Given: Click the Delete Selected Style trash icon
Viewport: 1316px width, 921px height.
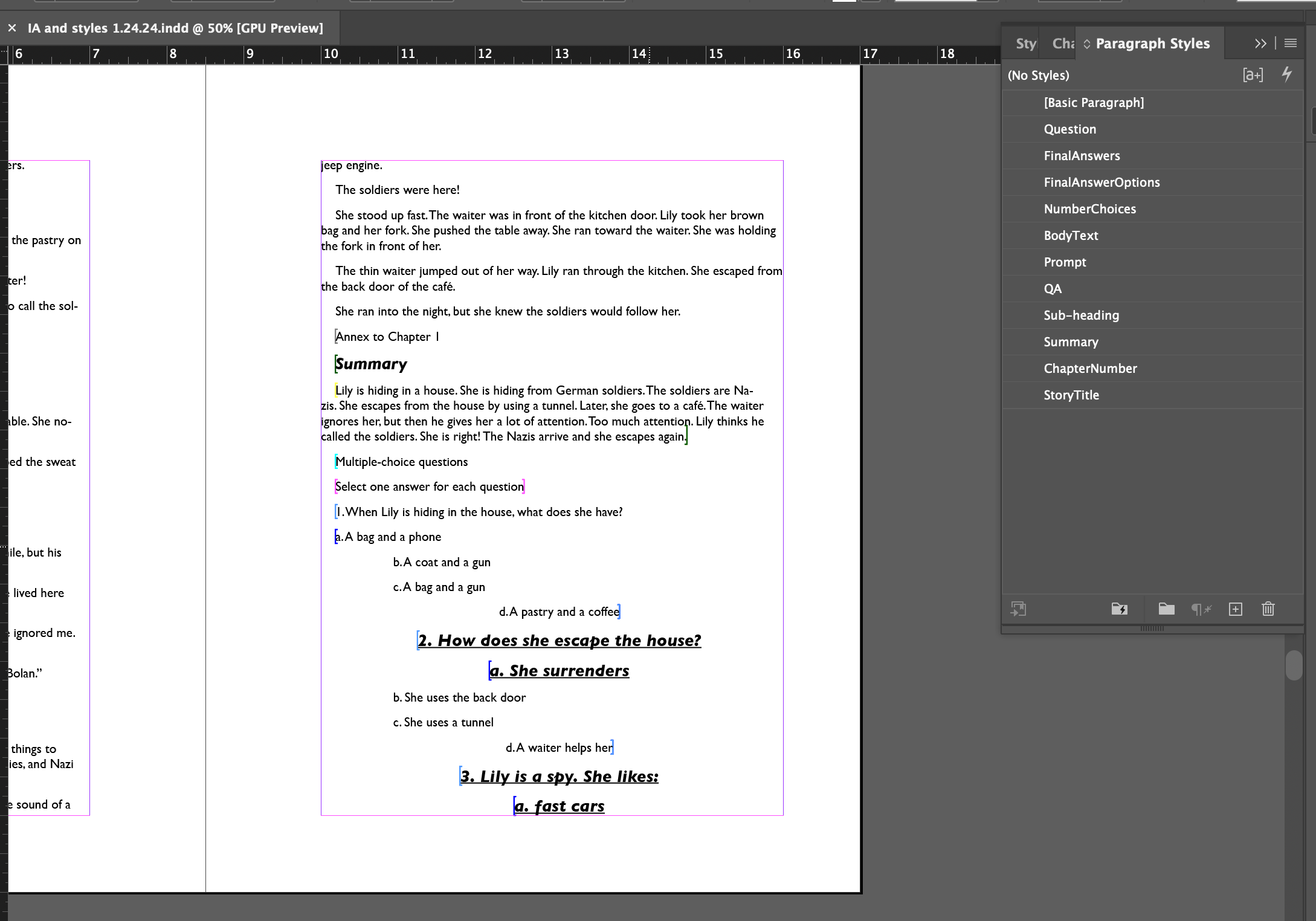Looking at the screenshot, I should pyautogui.click(x=1268, y=609).
